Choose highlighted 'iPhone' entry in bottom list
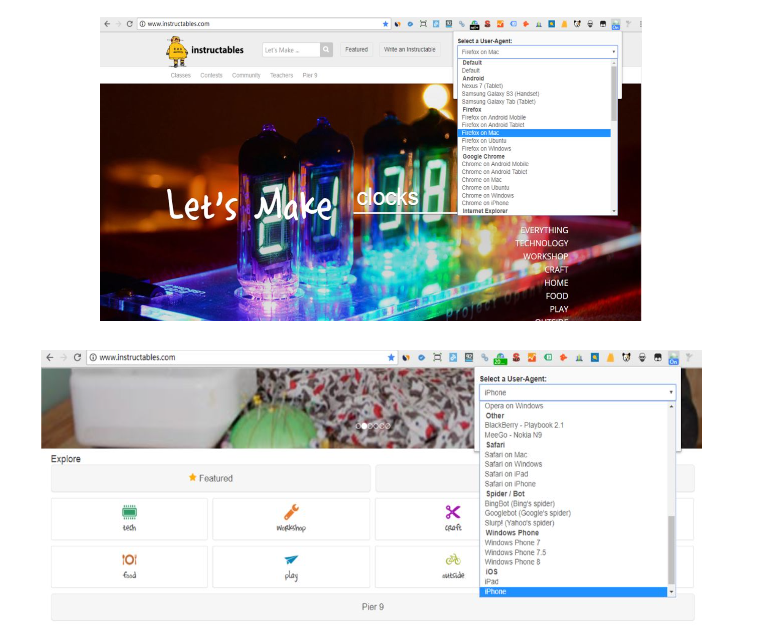The width and height of the screenshot is (766, 628). pos(574,591)
